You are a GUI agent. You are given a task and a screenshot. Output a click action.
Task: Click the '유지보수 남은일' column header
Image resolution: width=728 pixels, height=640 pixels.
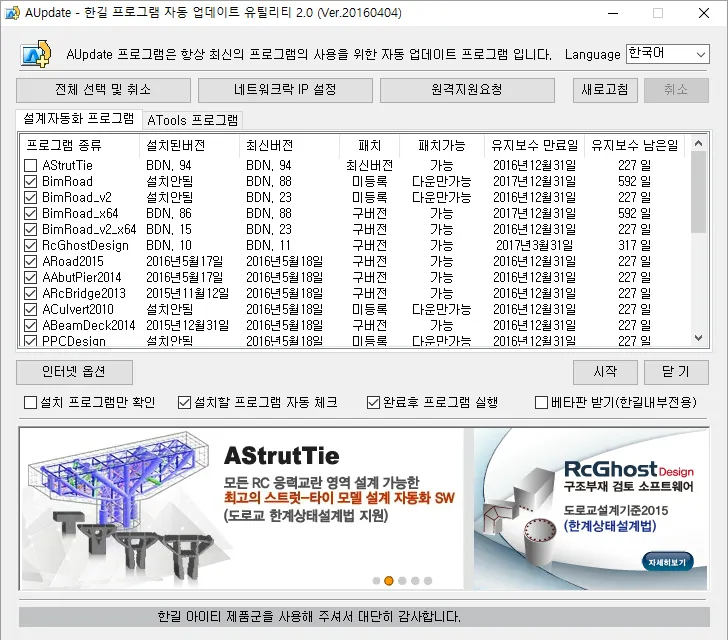click(635, 145)
